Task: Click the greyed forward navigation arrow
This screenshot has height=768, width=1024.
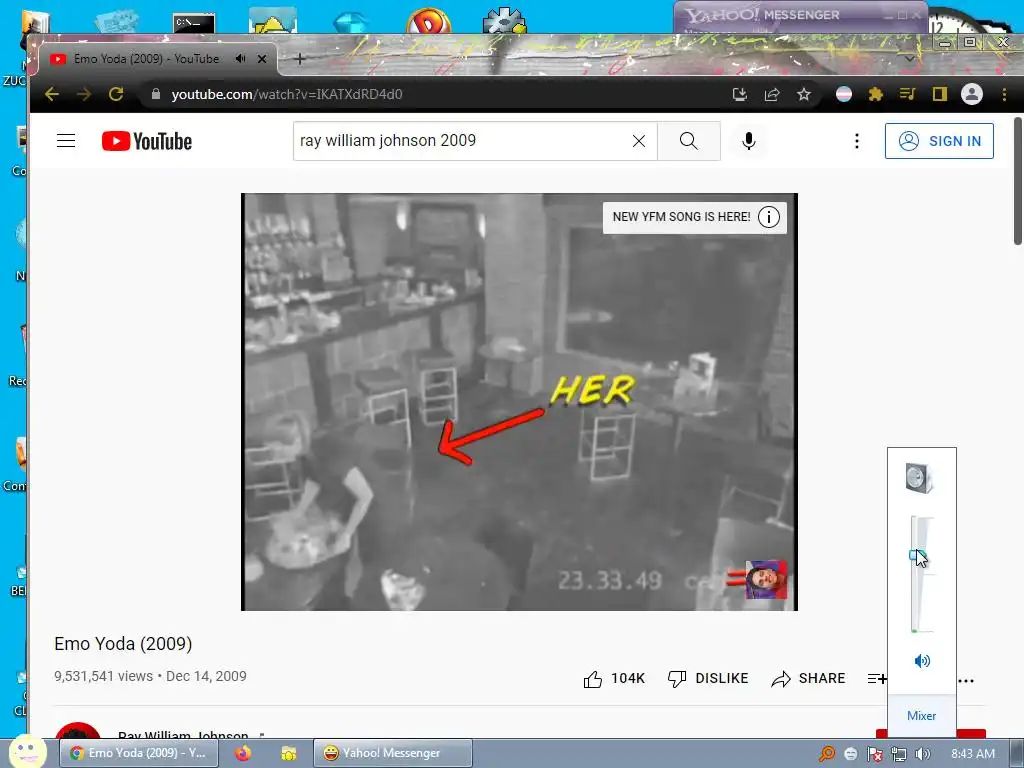Action: (x=84, y=94)
